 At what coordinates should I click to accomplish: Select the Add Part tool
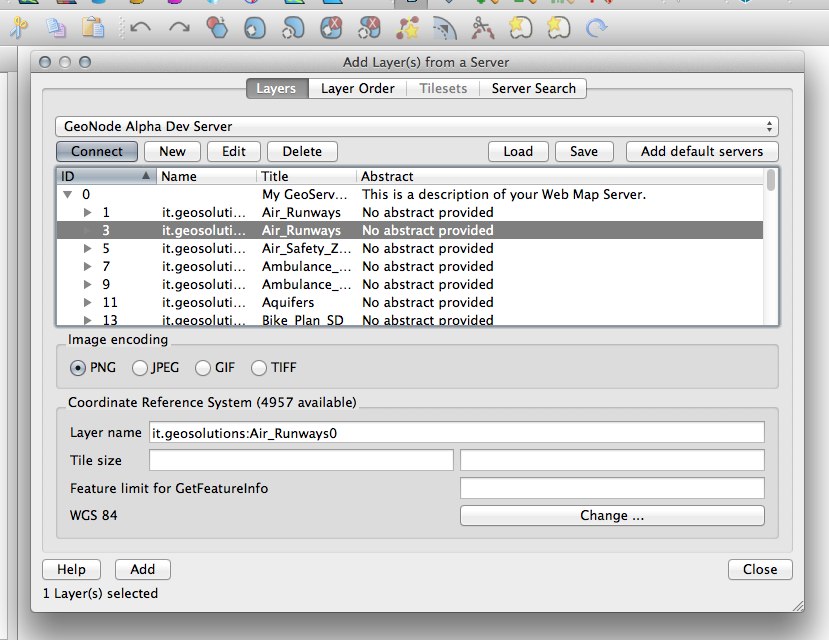293,27
